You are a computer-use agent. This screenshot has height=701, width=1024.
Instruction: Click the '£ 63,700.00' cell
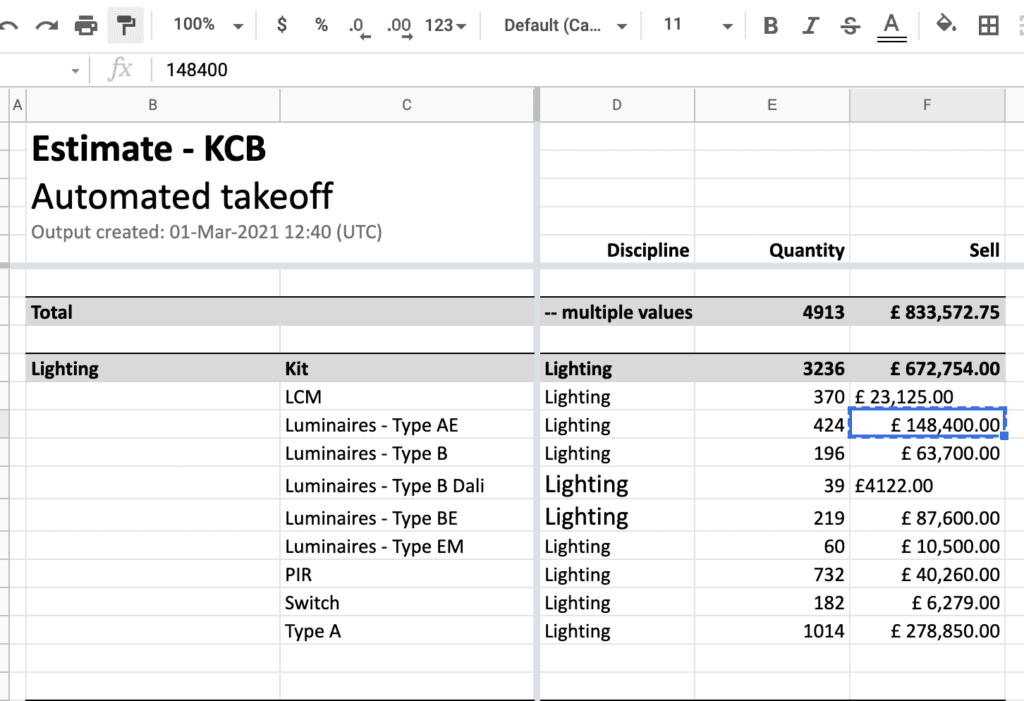click(x=927, y=453)
